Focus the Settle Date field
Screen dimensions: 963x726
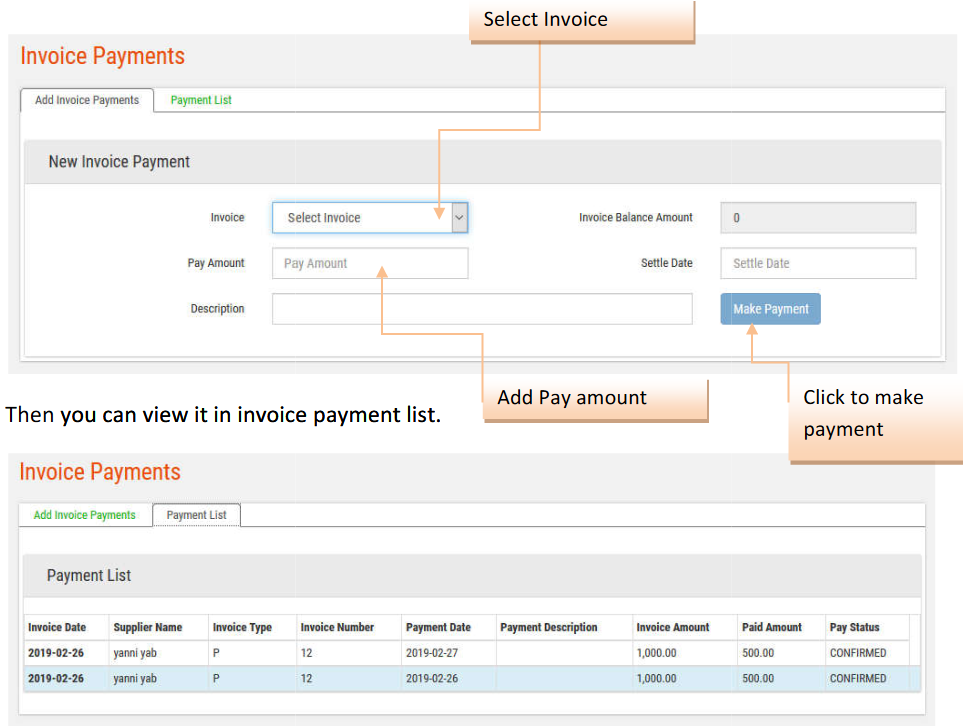[817, 263]
